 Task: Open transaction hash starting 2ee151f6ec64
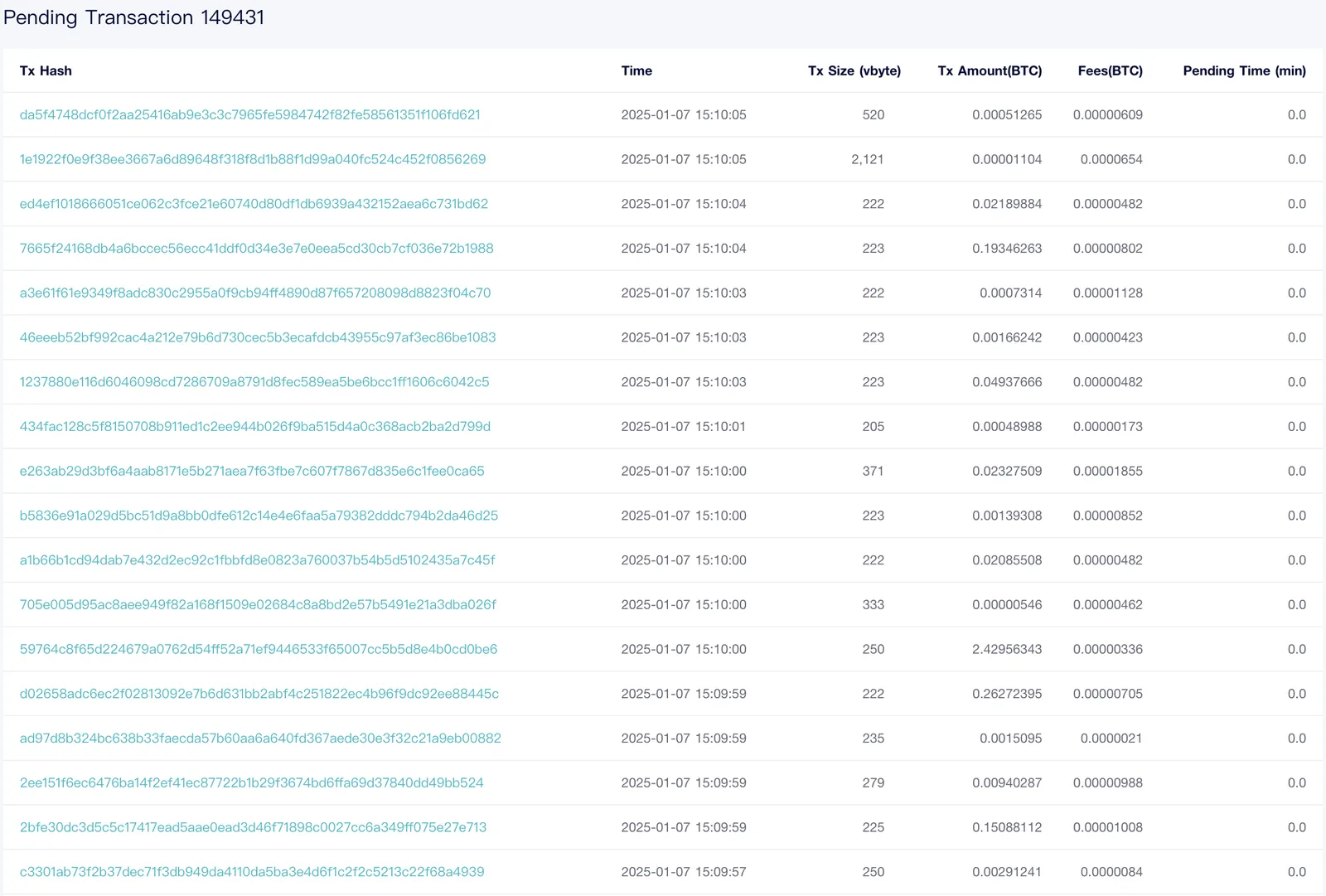point(251,783)
